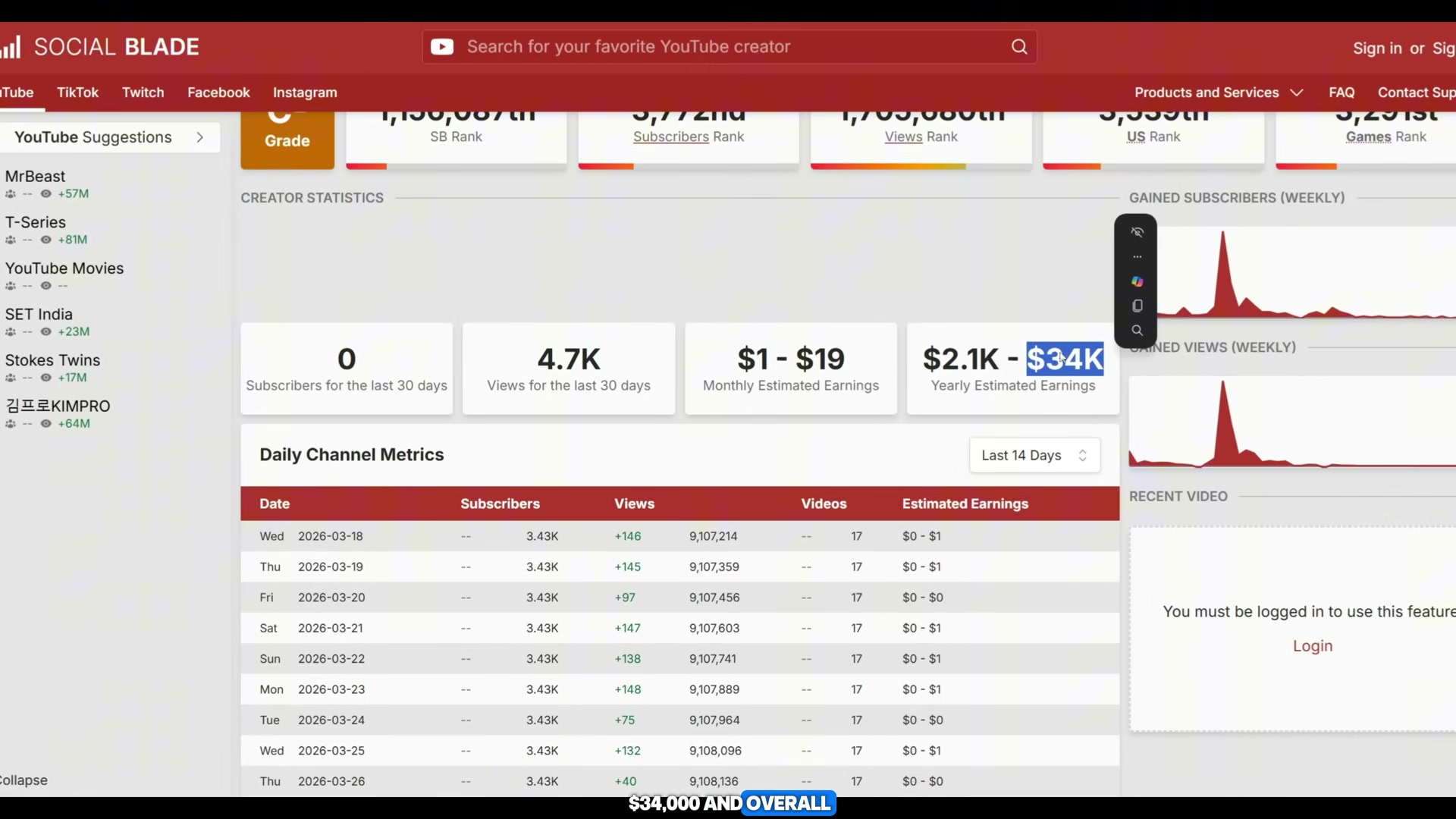Click the +57M views figure under MrBeast
The image size is (1456, 819).
pos(73,194)
